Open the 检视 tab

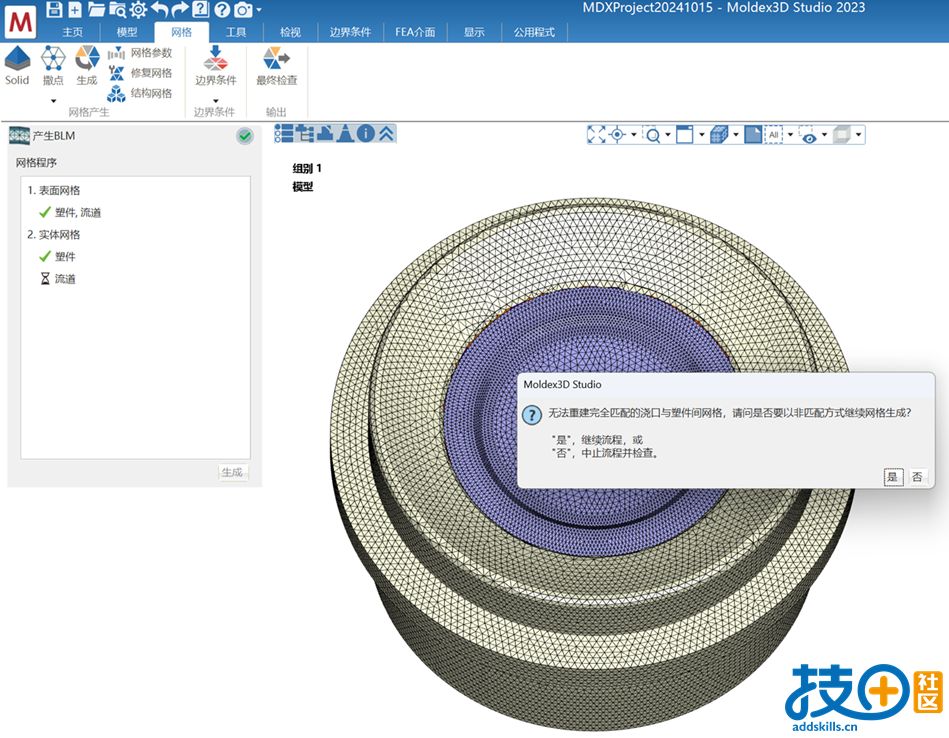[x=291, y=32]
